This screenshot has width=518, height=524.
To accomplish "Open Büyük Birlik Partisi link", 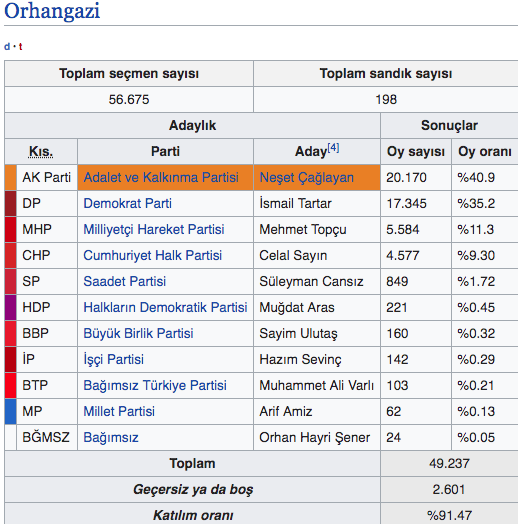I will coord(138,334).
